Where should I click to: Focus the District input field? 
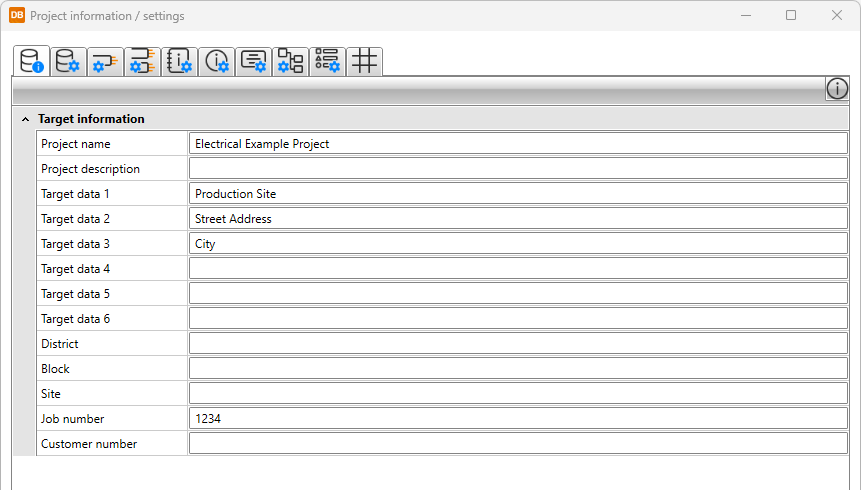pyautogui.click(x=517, y=344)
